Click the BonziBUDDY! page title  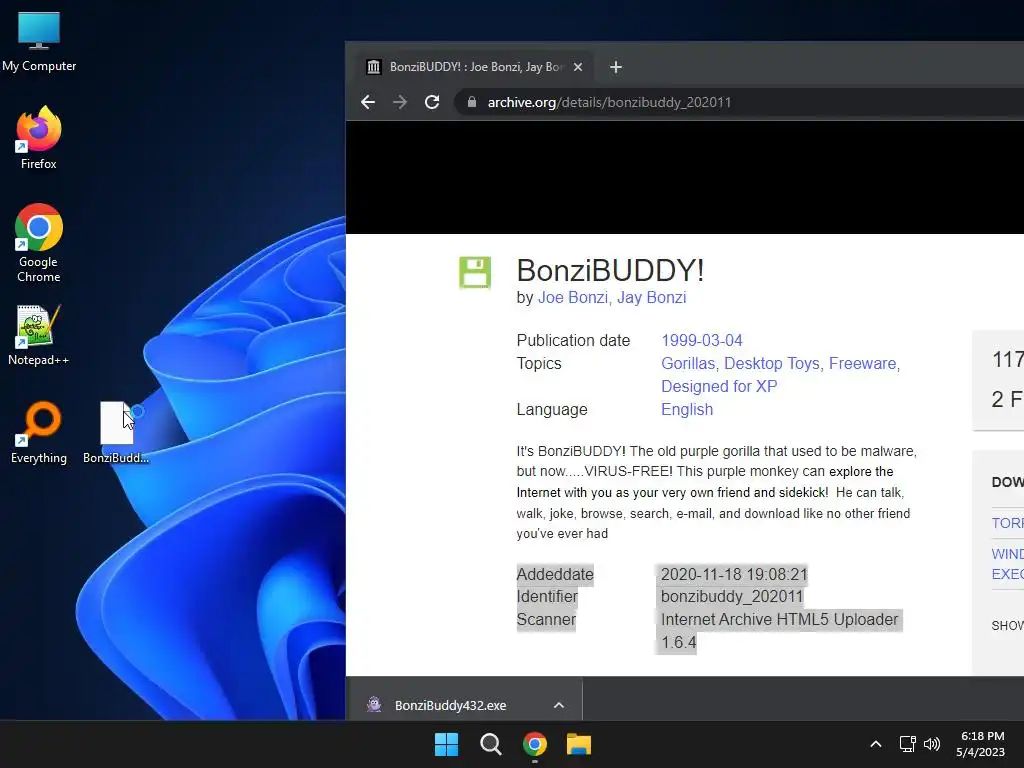[x=610, y=270]
